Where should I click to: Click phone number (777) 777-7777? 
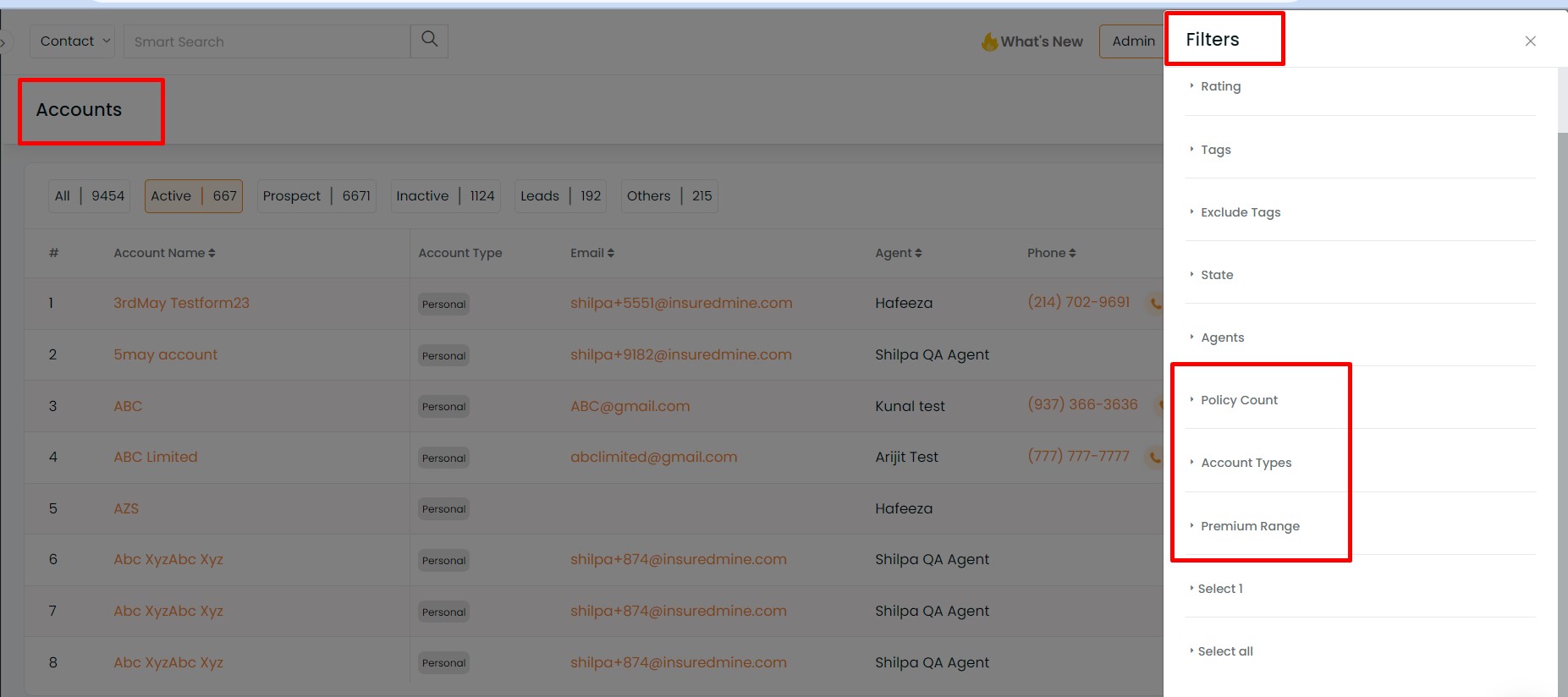[1078, 456]
